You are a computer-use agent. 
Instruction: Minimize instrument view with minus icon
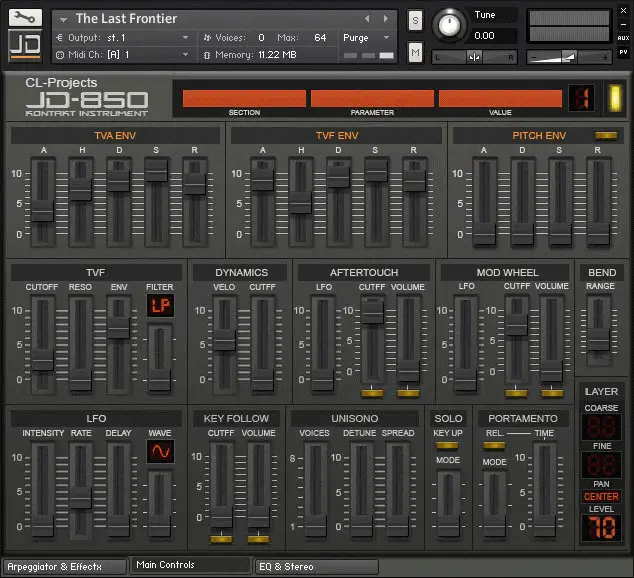623,24
